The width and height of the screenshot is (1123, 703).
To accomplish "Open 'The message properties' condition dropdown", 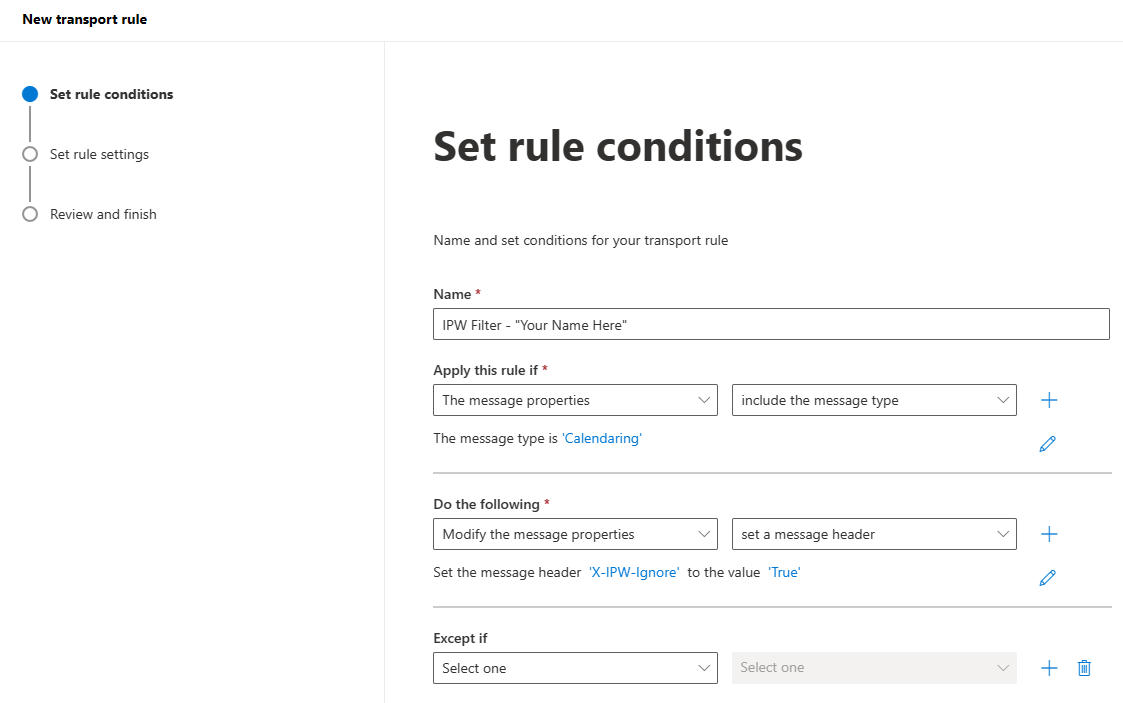I will [575, 400].
